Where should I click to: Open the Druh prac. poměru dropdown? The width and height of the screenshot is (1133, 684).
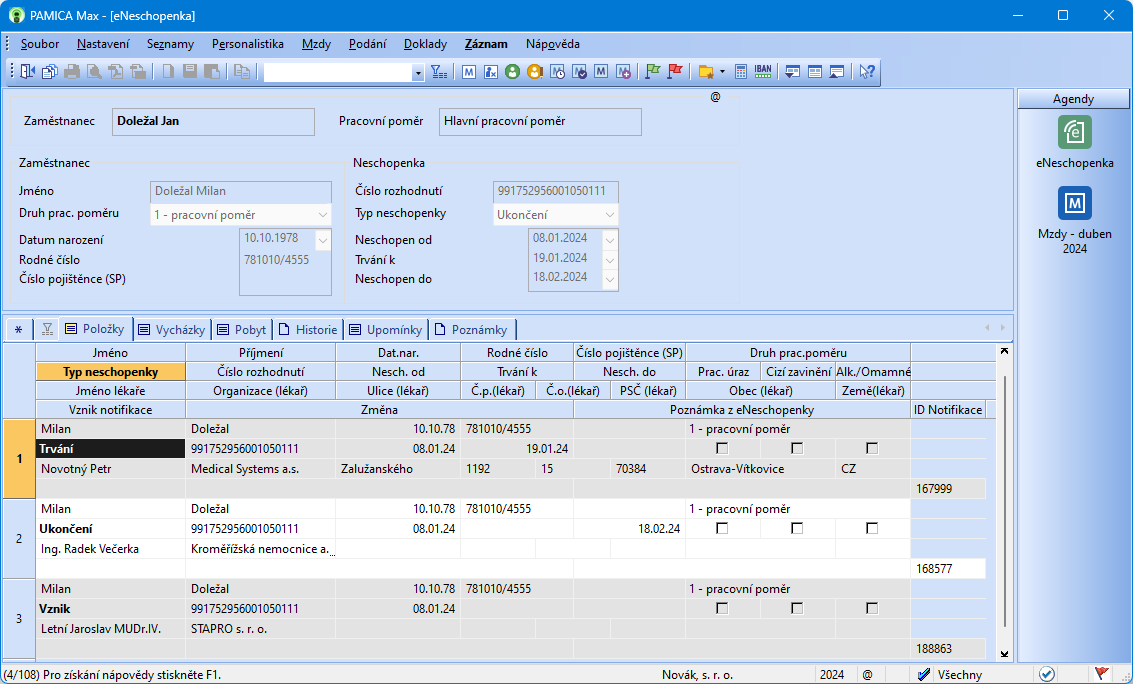[322, 215]
